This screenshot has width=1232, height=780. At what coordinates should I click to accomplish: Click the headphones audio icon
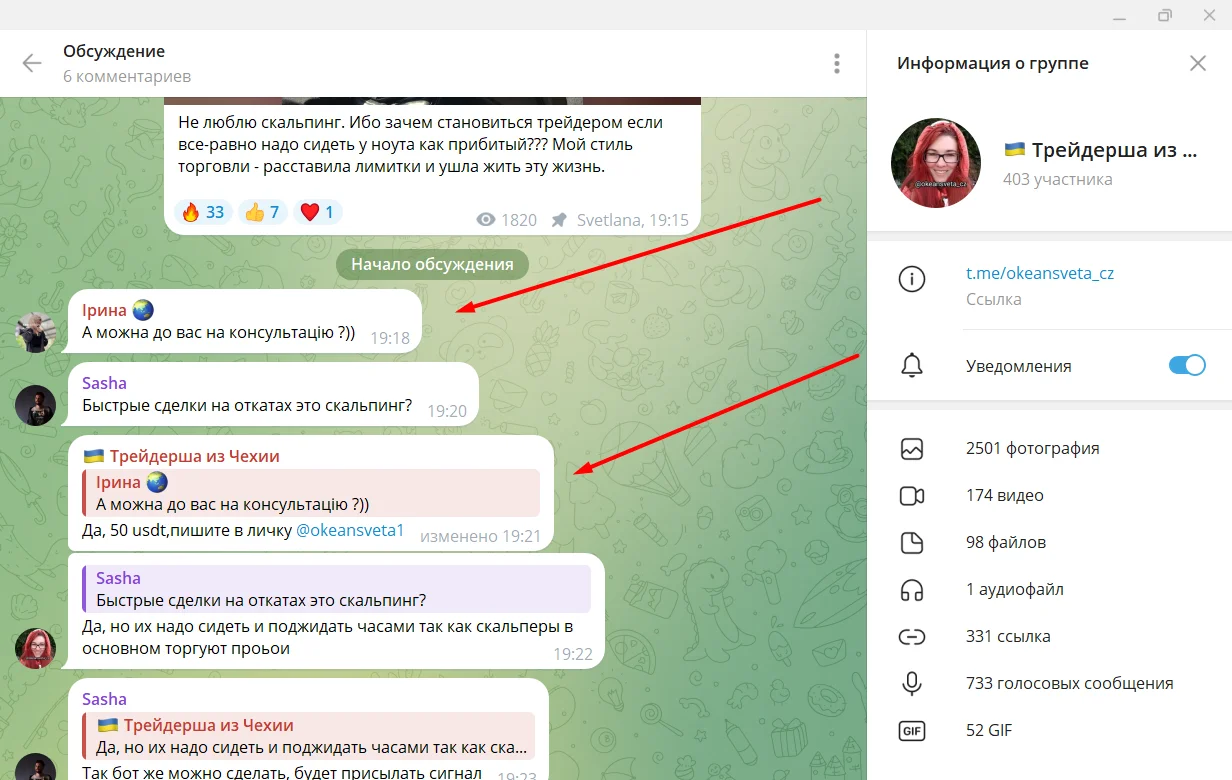(x=912, y=590)
